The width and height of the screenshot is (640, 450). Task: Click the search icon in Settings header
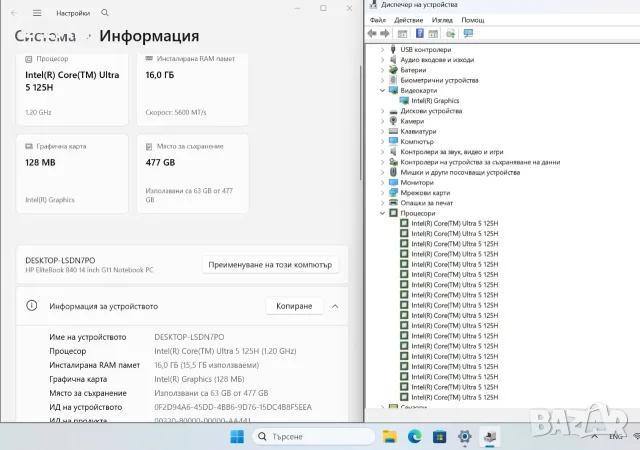click(105, 13)
